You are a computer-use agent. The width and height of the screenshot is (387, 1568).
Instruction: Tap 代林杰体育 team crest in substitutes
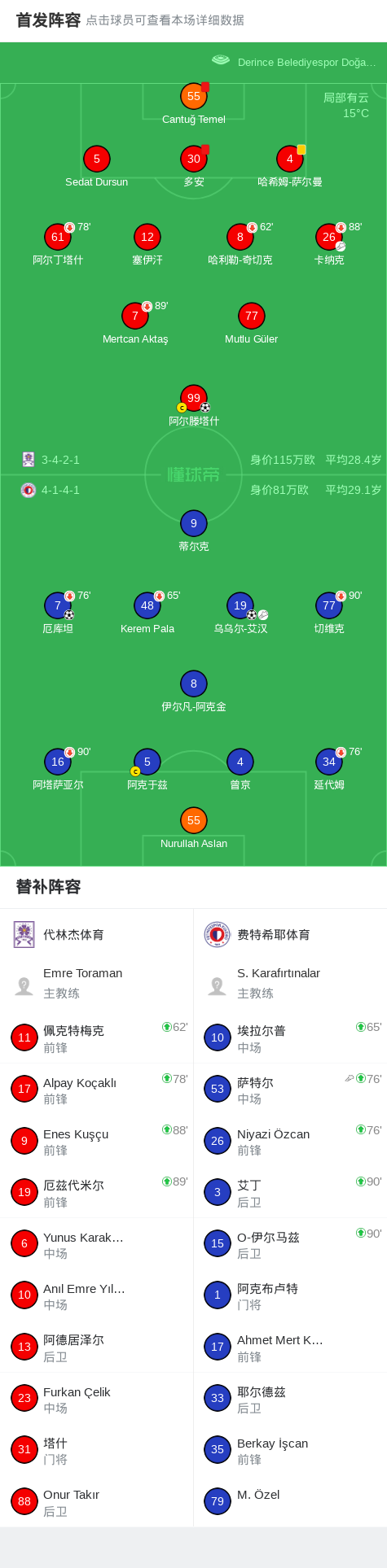point(24,934)
